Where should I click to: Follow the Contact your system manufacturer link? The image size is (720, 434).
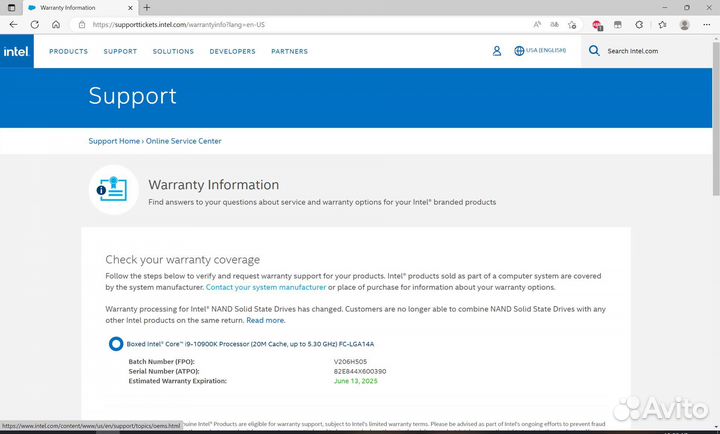click(x=266, y=287)
